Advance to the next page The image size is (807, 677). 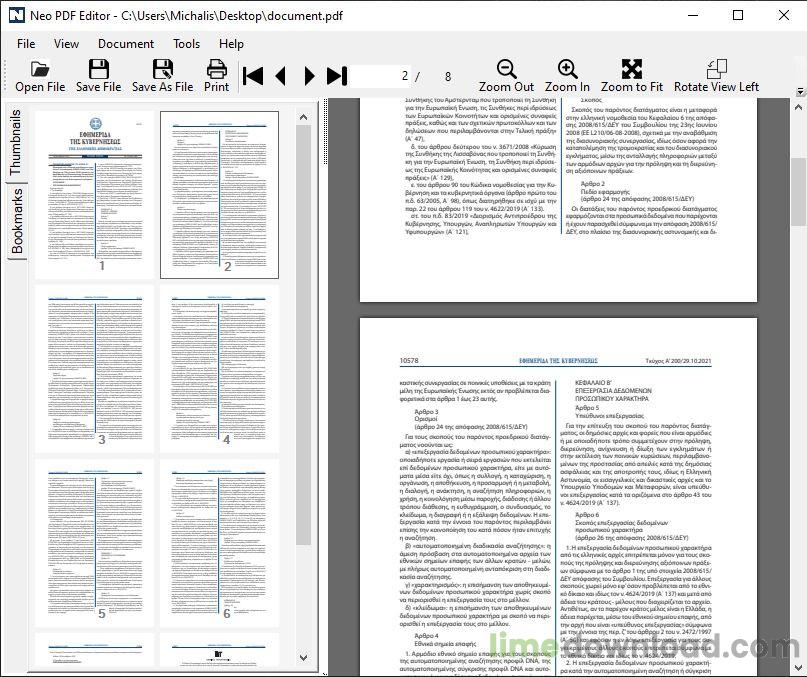pyautogui.click(x=309, y=76)
